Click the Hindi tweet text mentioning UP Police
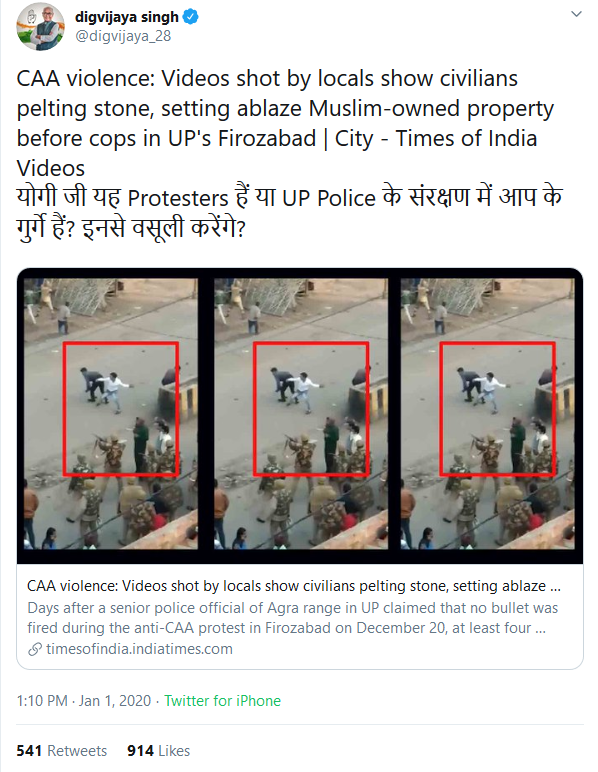The height and width of the screenshot is (772, 598). 289,213
